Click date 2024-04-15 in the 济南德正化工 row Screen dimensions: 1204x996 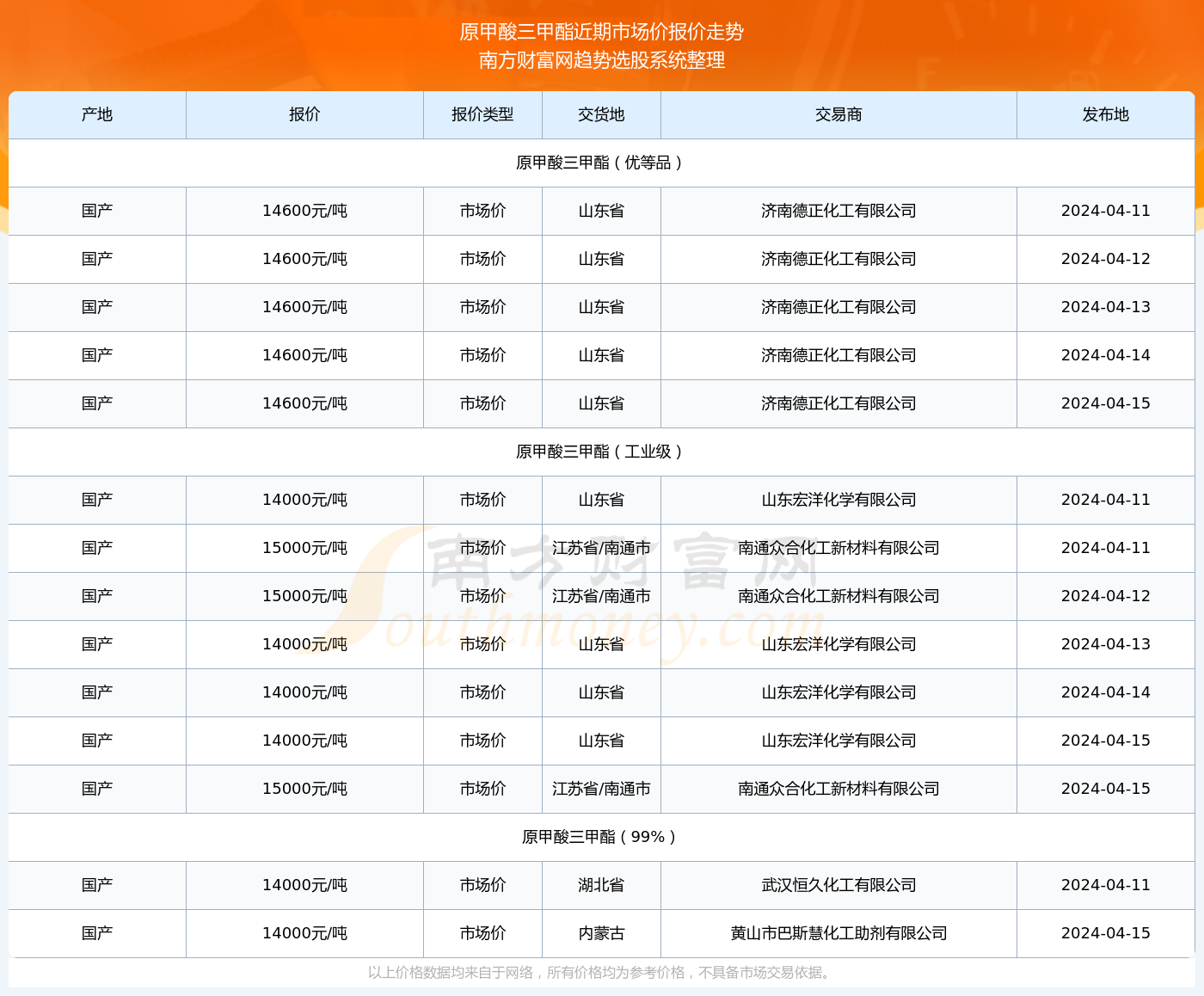coord(1105,403)
